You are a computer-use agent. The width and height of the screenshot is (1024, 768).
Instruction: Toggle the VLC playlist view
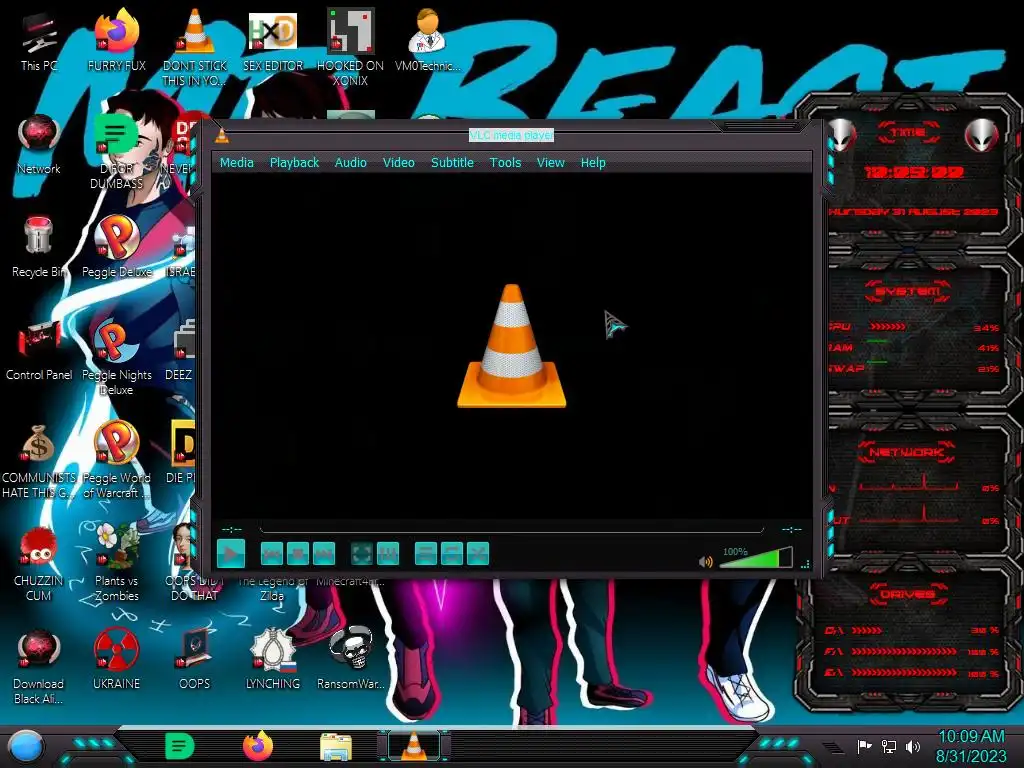[x=426, y=554]
